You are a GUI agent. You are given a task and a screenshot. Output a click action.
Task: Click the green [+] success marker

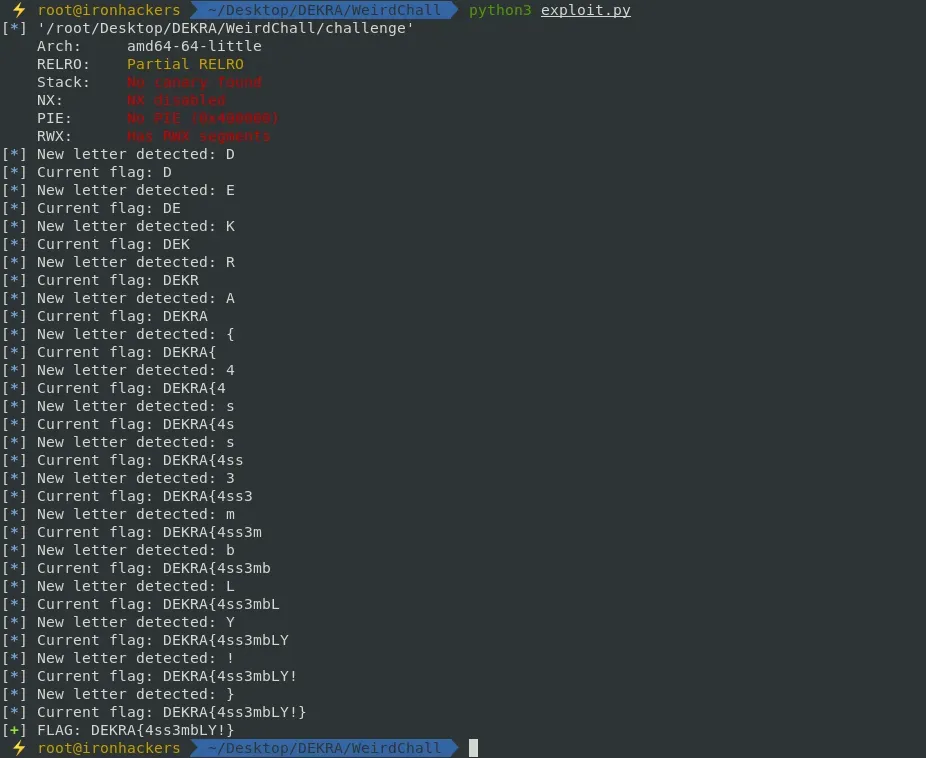(14, 730)
